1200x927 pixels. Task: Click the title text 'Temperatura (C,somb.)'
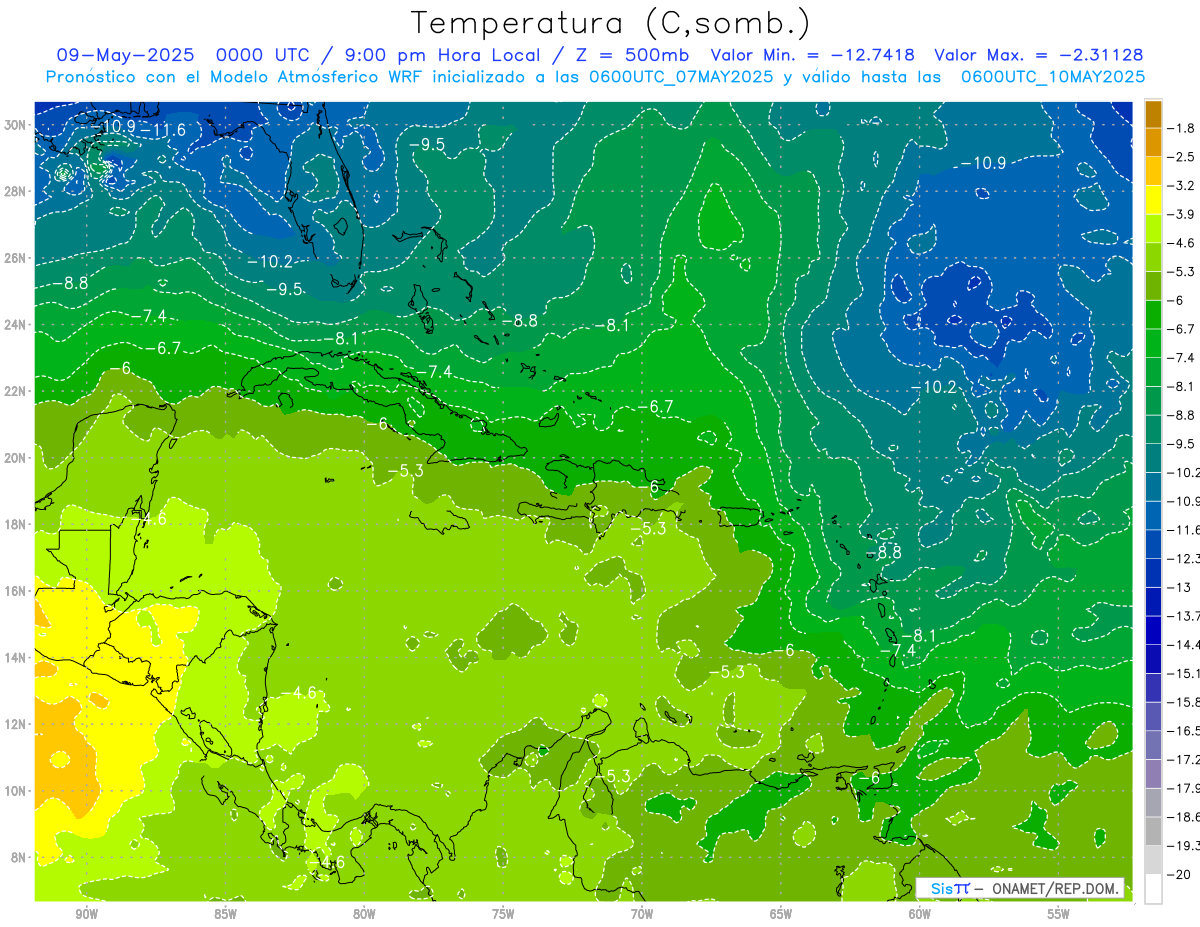(611, 23)
